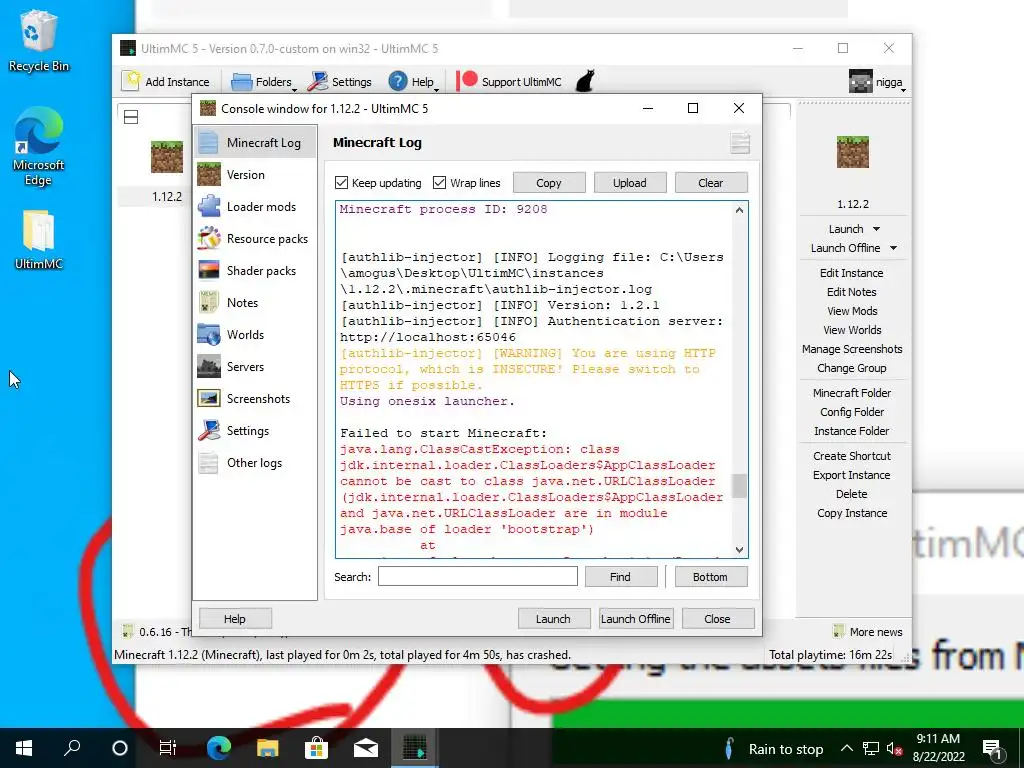Click Export Instance
This screenshot has width=1024, height=768.
pyautogui.click(x=852, y=475)
